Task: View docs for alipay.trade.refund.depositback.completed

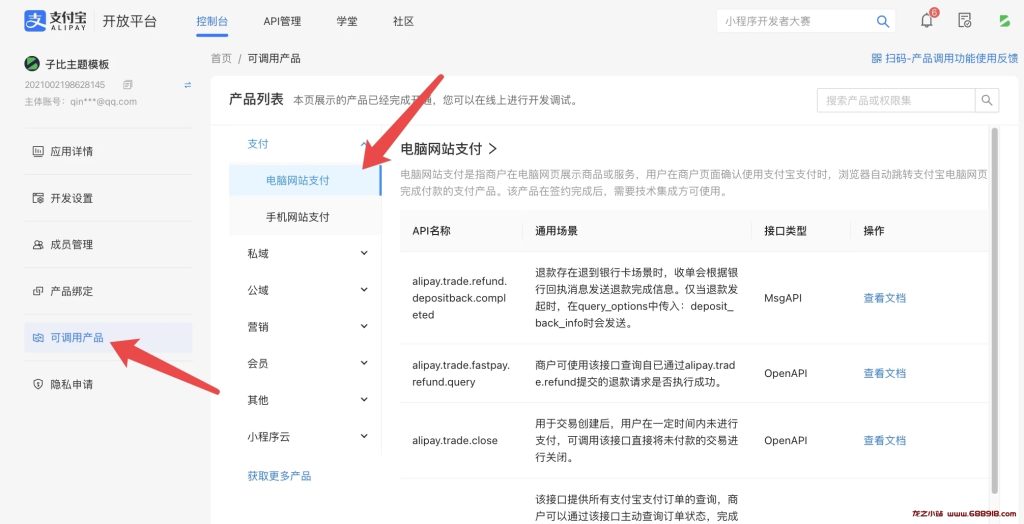Action: tap(884, 298)
